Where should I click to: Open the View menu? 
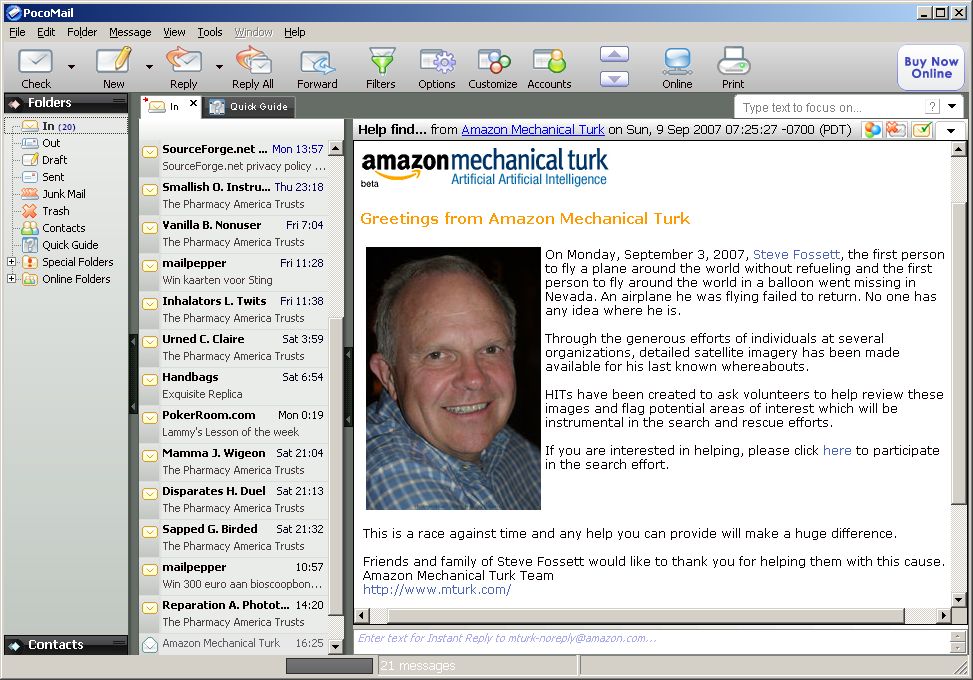tap(174, 32)
